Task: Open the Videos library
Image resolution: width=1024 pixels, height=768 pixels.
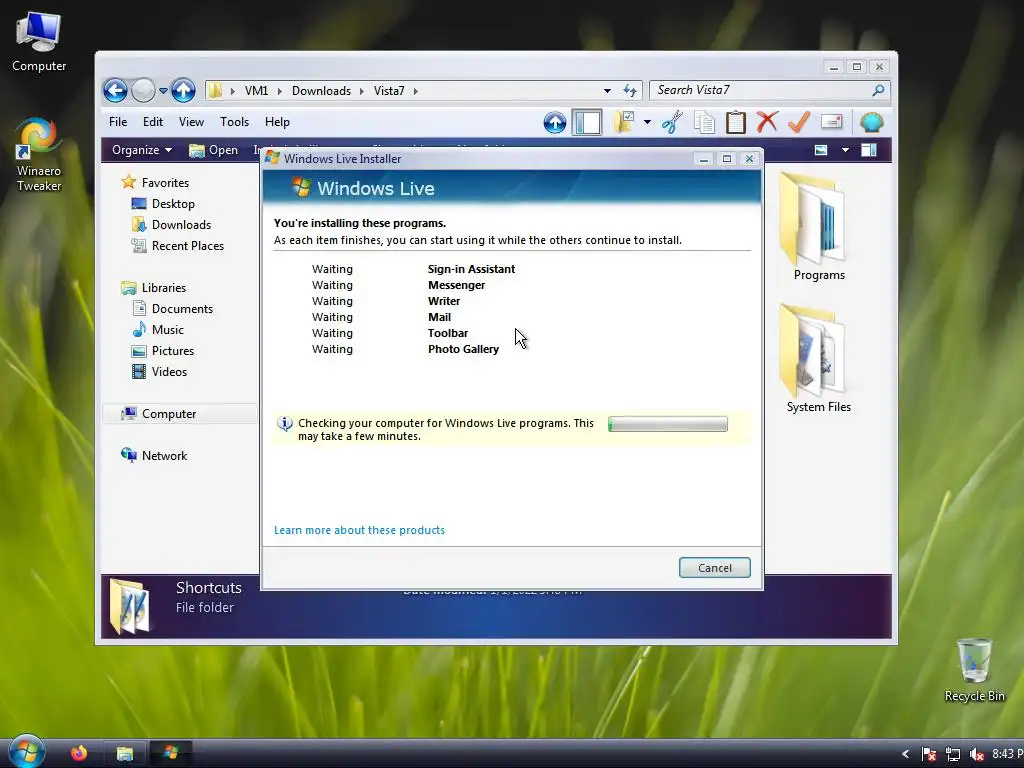Action: pos(159,372)
